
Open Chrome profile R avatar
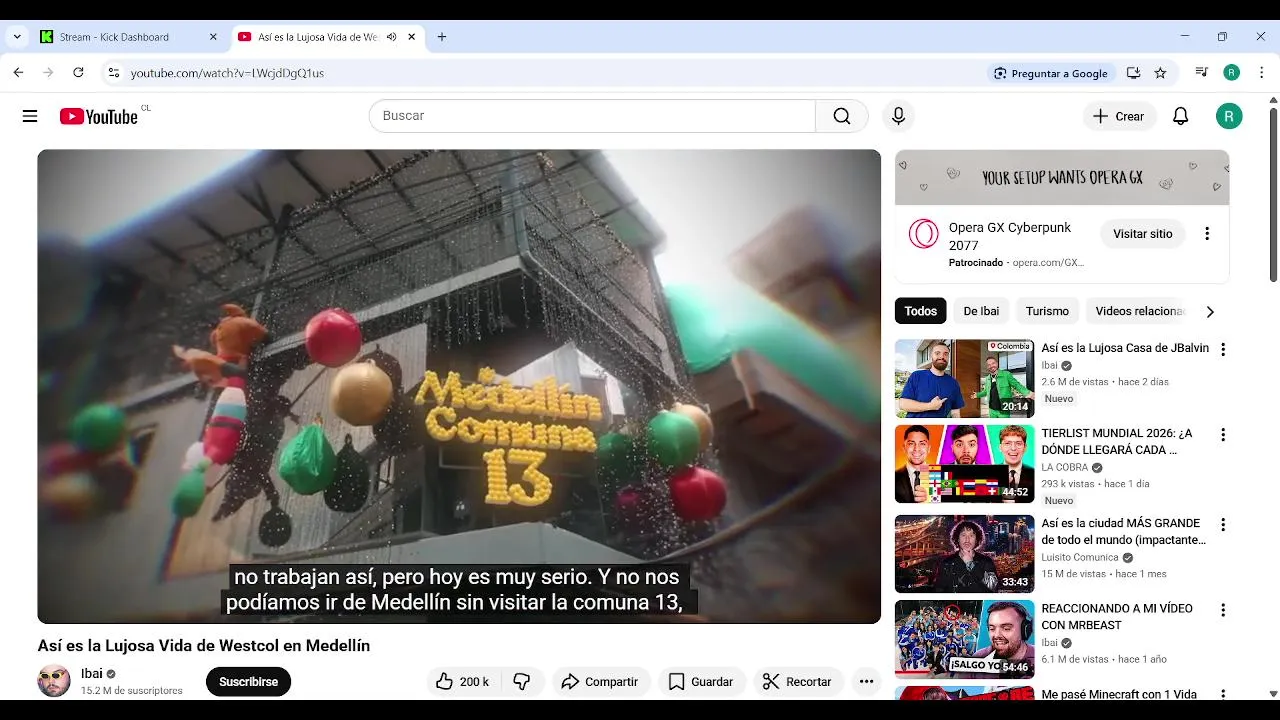click(1232, 73)
